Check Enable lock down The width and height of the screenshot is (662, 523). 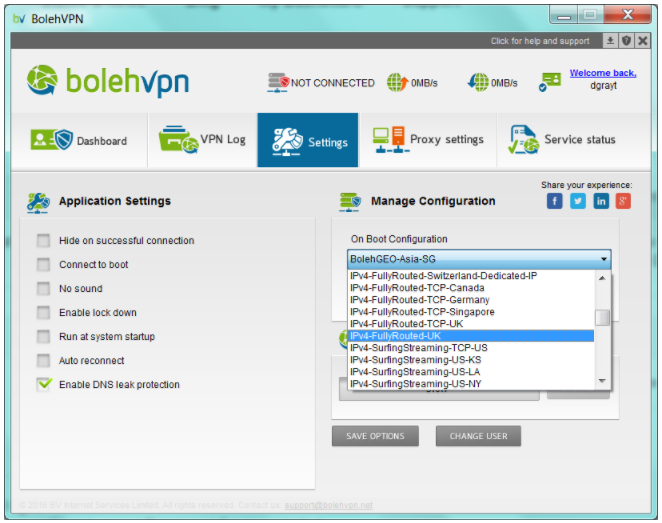tap(43, 313)
